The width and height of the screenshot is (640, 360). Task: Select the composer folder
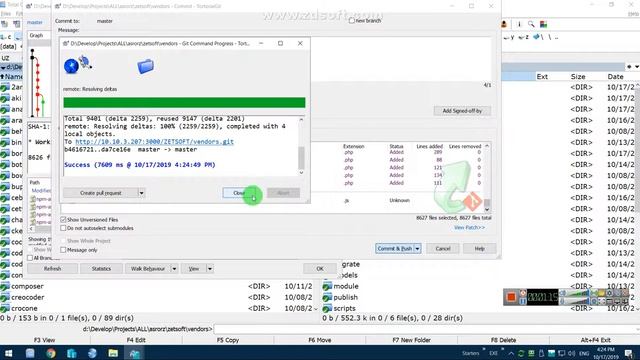pos(27,286)
